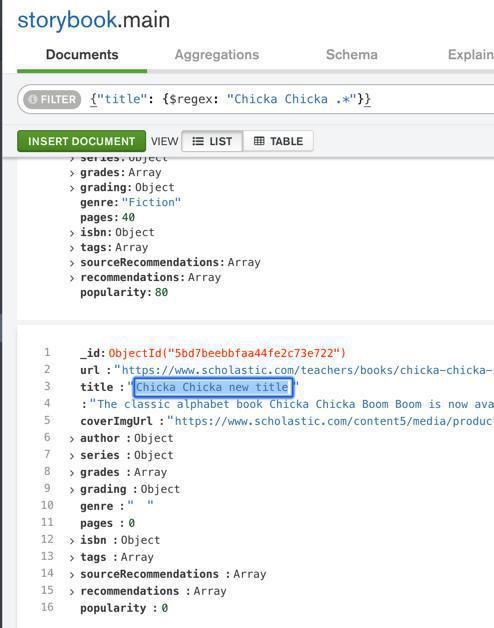Click the popularity value 80
Viewport: 494px width, 628px height.
pyautogui.click(x=161, y=292)
